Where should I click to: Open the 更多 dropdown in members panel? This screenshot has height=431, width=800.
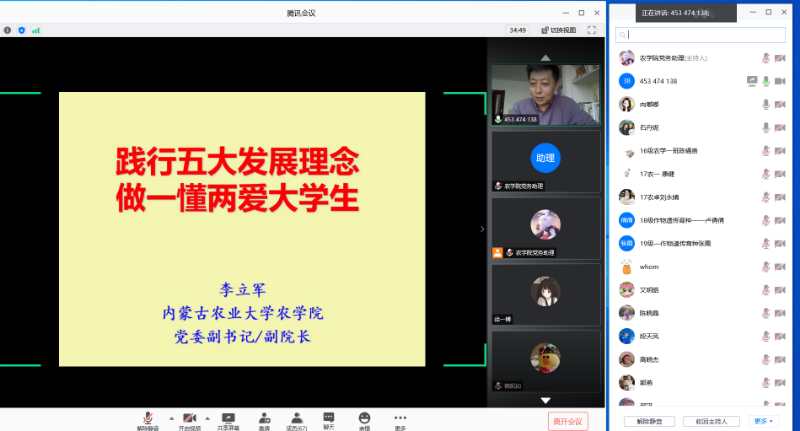(x=763, y=421)
